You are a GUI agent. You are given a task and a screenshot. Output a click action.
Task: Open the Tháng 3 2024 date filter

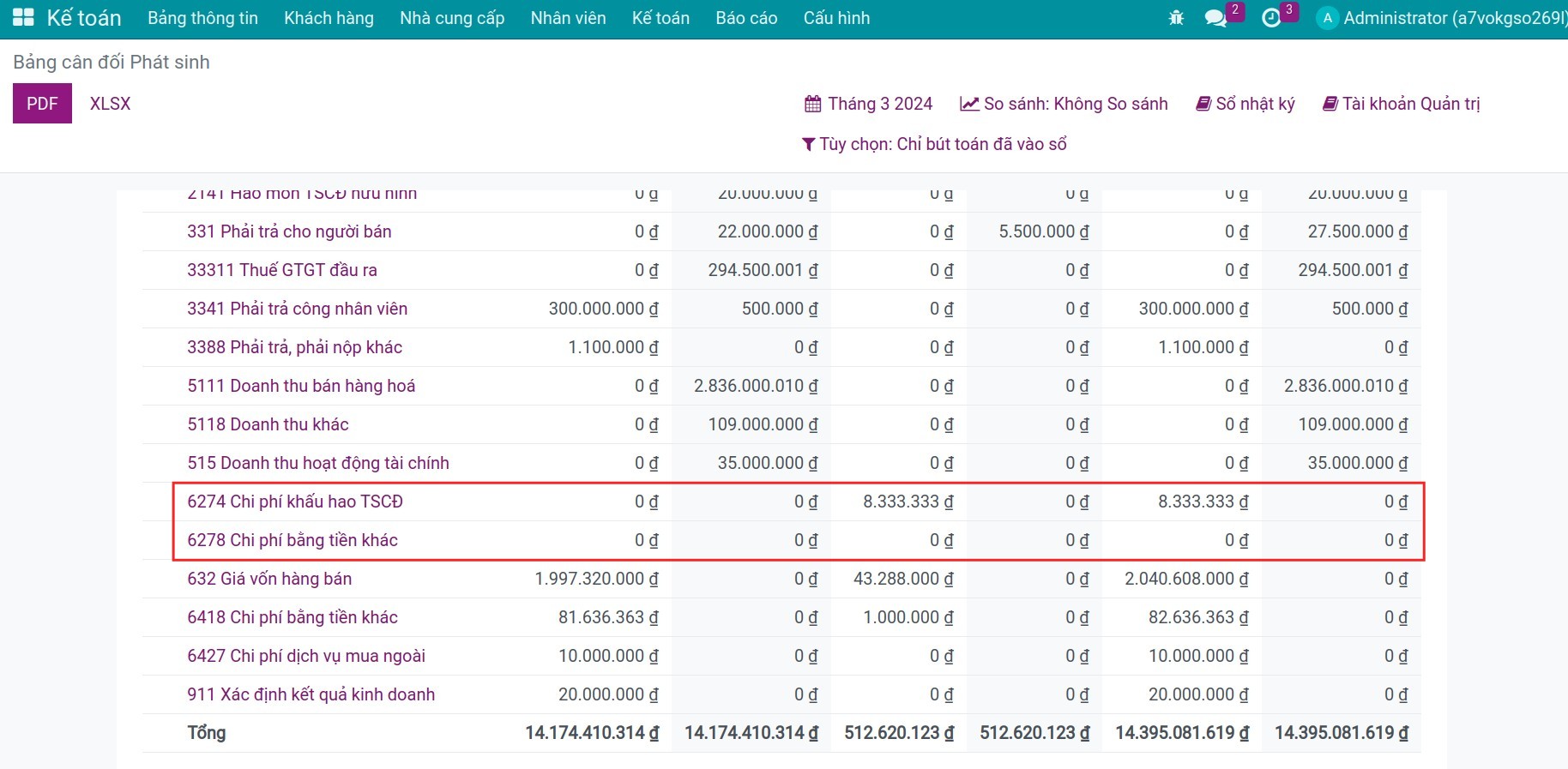tap(868, 105)
